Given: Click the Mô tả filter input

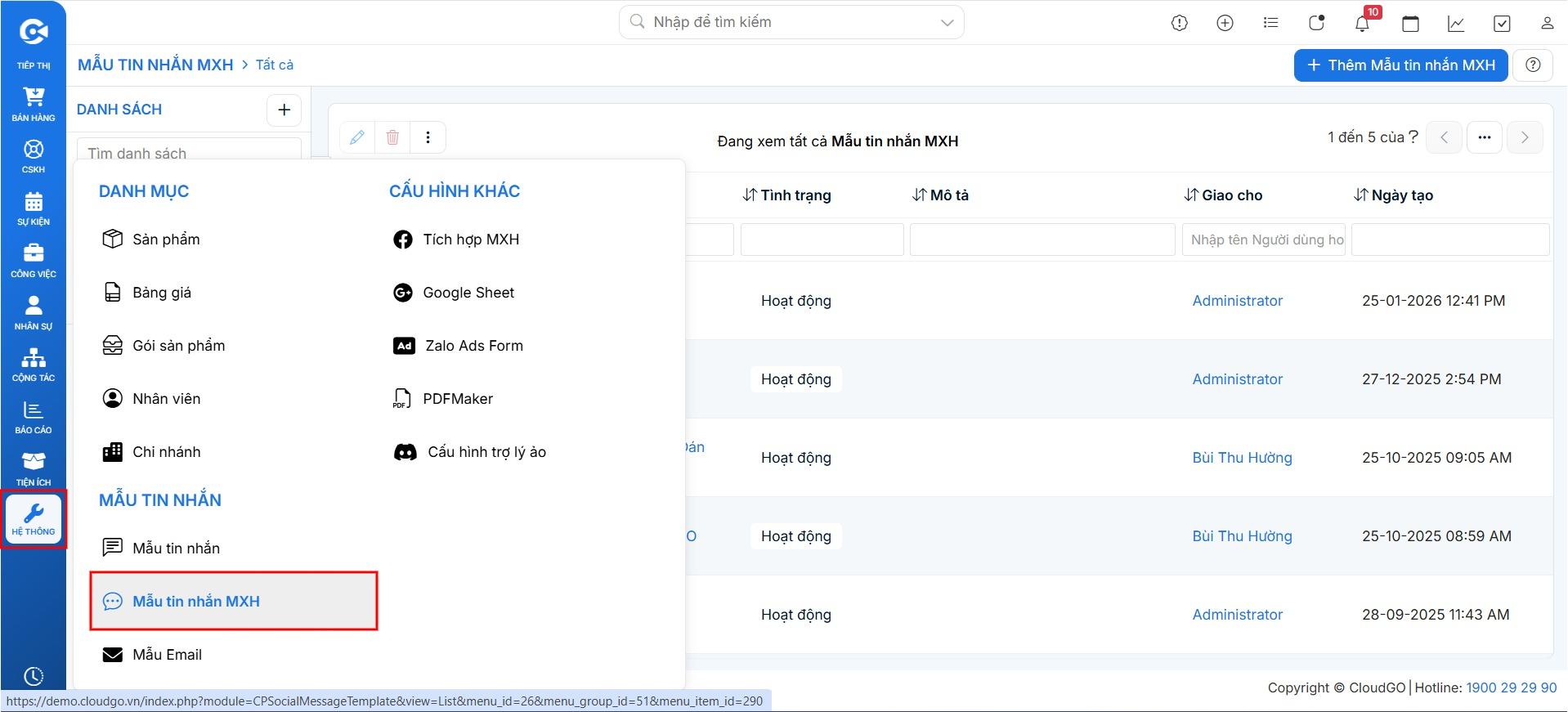Looking at the screenshot, I should [x=1042, y=240].
